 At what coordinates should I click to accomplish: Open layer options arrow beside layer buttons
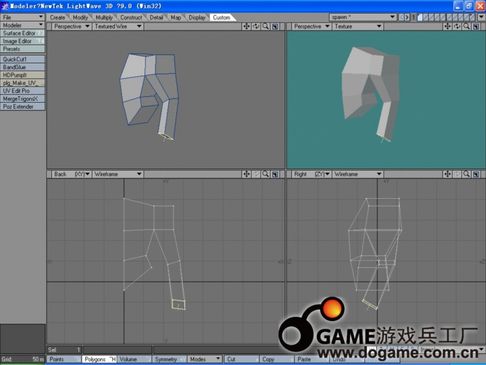(481, 17)
